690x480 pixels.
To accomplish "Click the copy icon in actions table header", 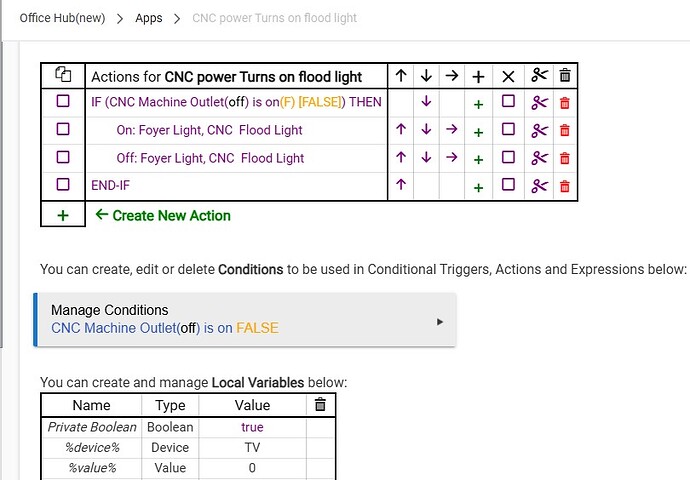I will 63,75.
